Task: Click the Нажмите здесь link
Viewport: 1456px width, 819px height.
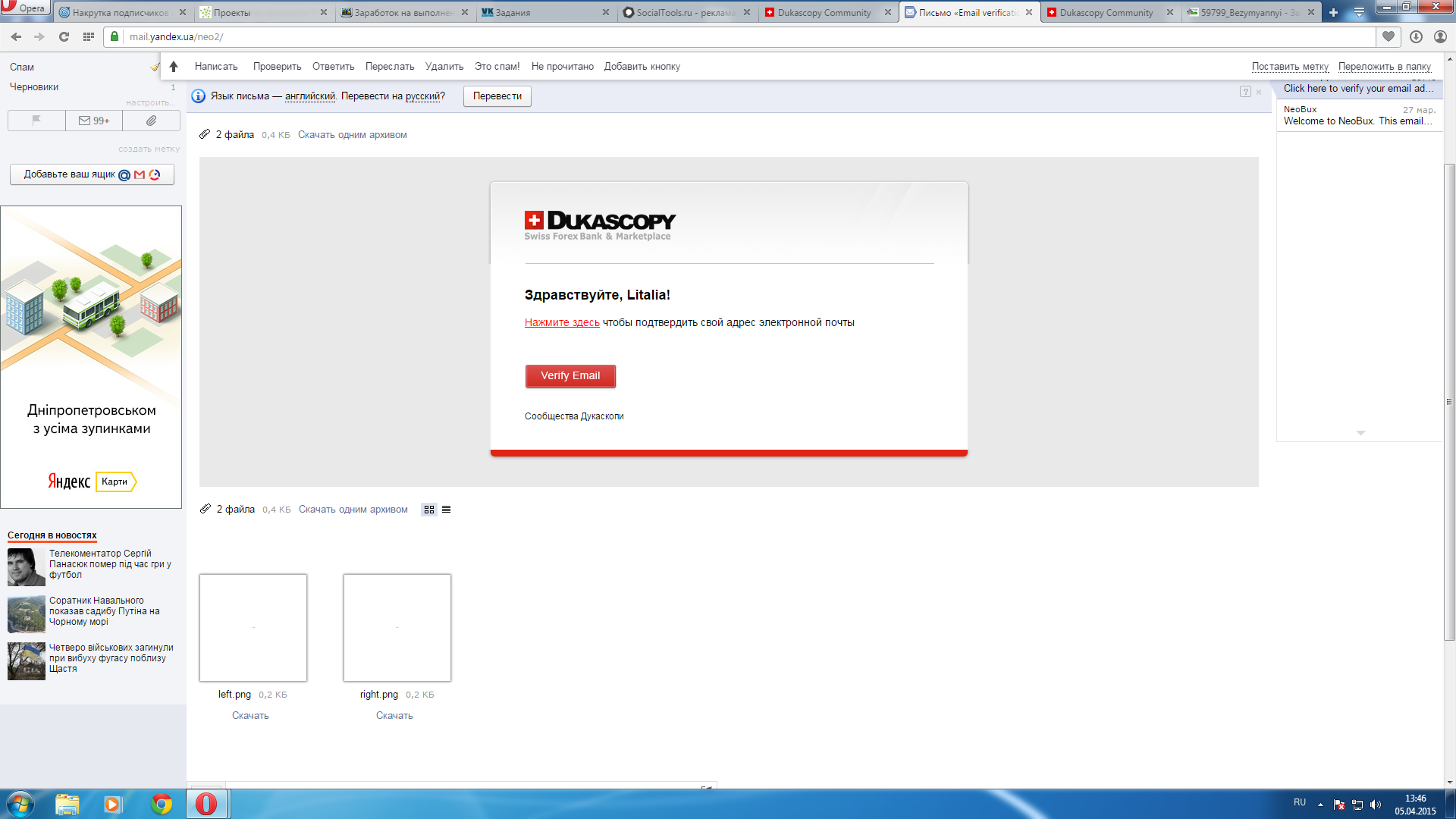Action: pyautogui.click(x=562, y=322)
